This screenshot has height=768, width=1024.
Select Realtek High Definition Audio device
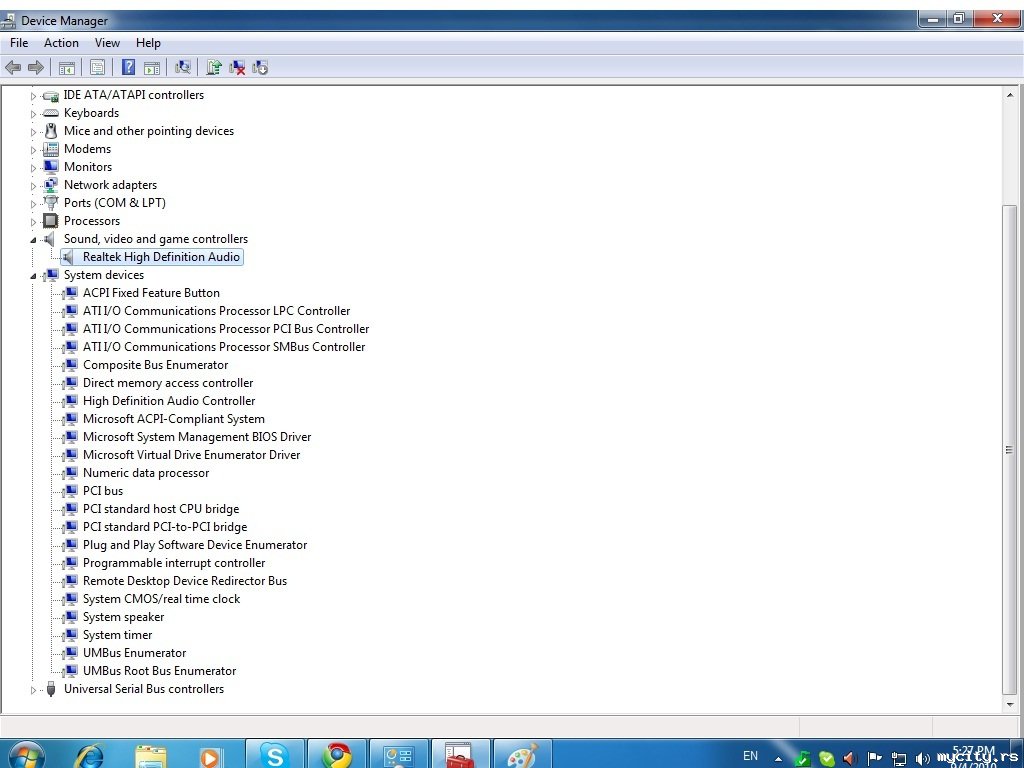pyautogui.click(x=161, y=257)
